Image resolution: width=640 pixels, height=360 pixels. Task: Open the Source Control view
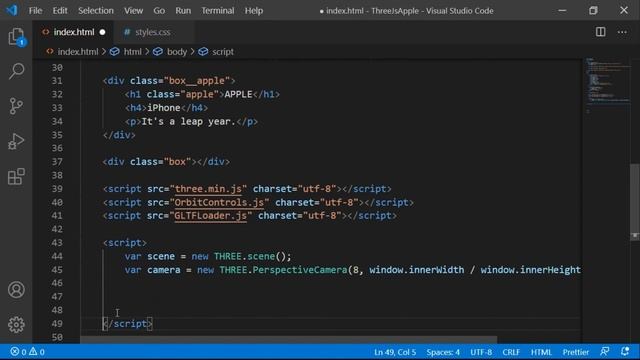[x=16, y=106]
